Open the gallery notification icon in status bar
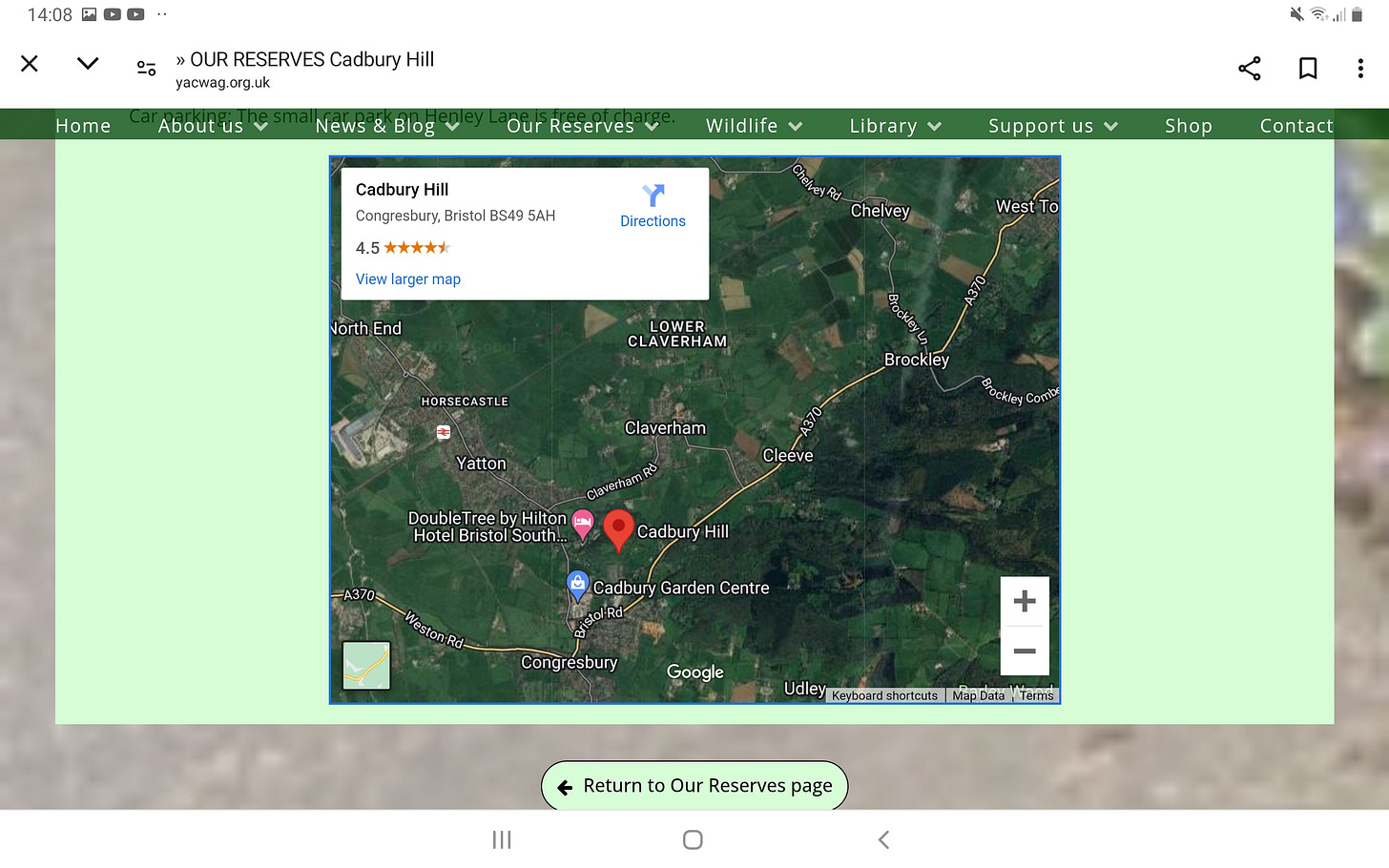This screenshot has width=1389, height=868. [89, 14]
